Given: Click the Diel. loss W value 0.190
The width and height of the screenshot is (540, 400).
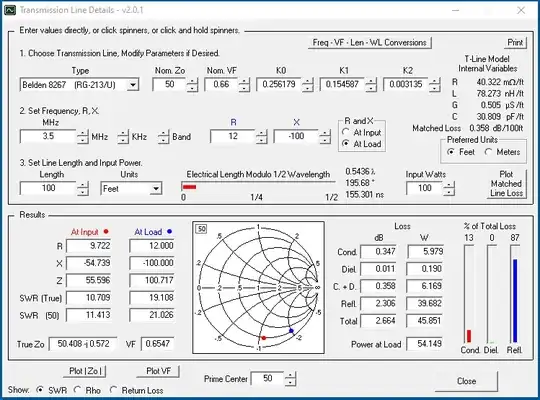Looking at the screenshot, I should [x=425, y=269].
